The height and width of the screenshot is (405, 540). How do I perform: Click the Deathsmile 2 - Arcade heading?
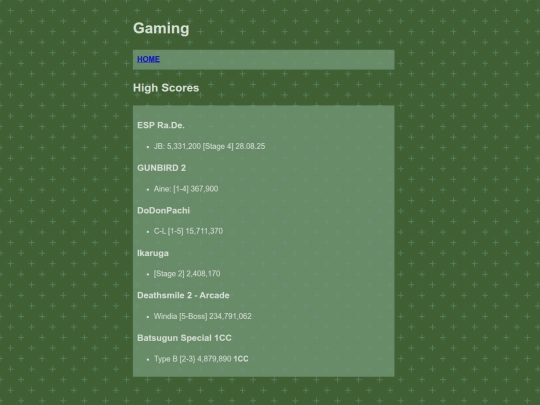point(183,295)
